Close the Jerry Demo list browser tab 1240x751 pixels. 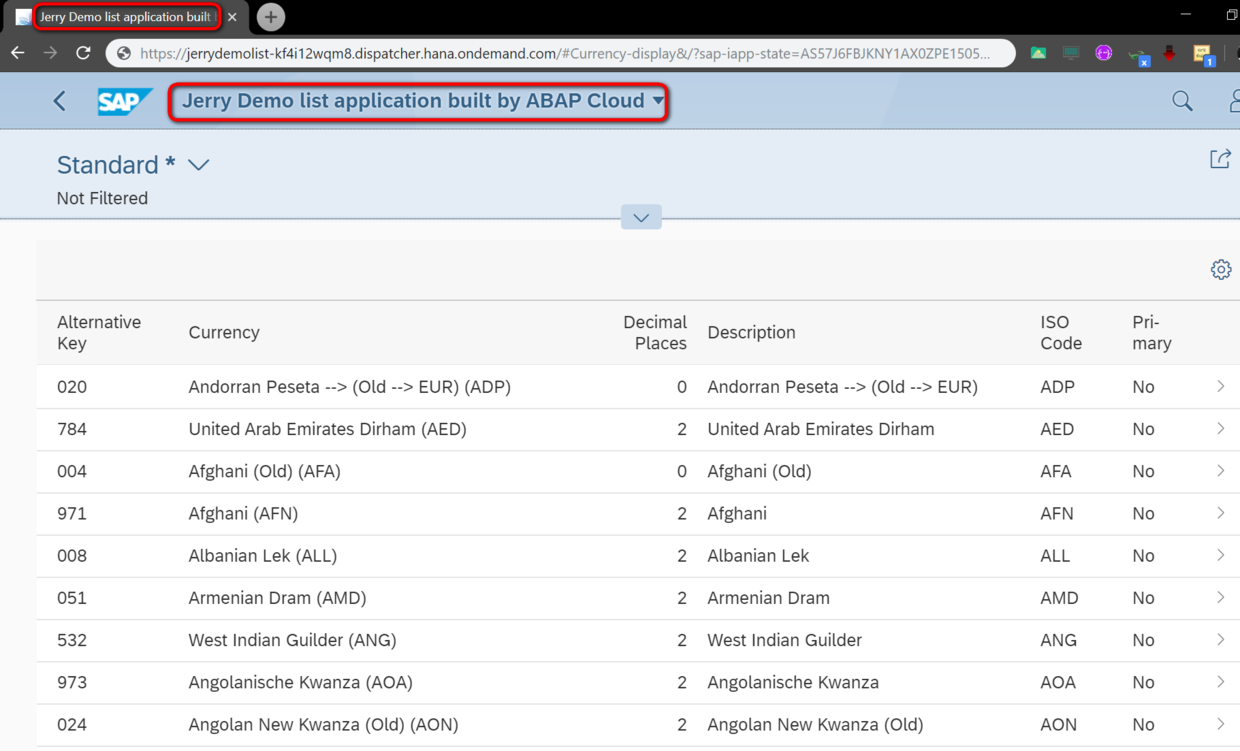coord(232,17)
